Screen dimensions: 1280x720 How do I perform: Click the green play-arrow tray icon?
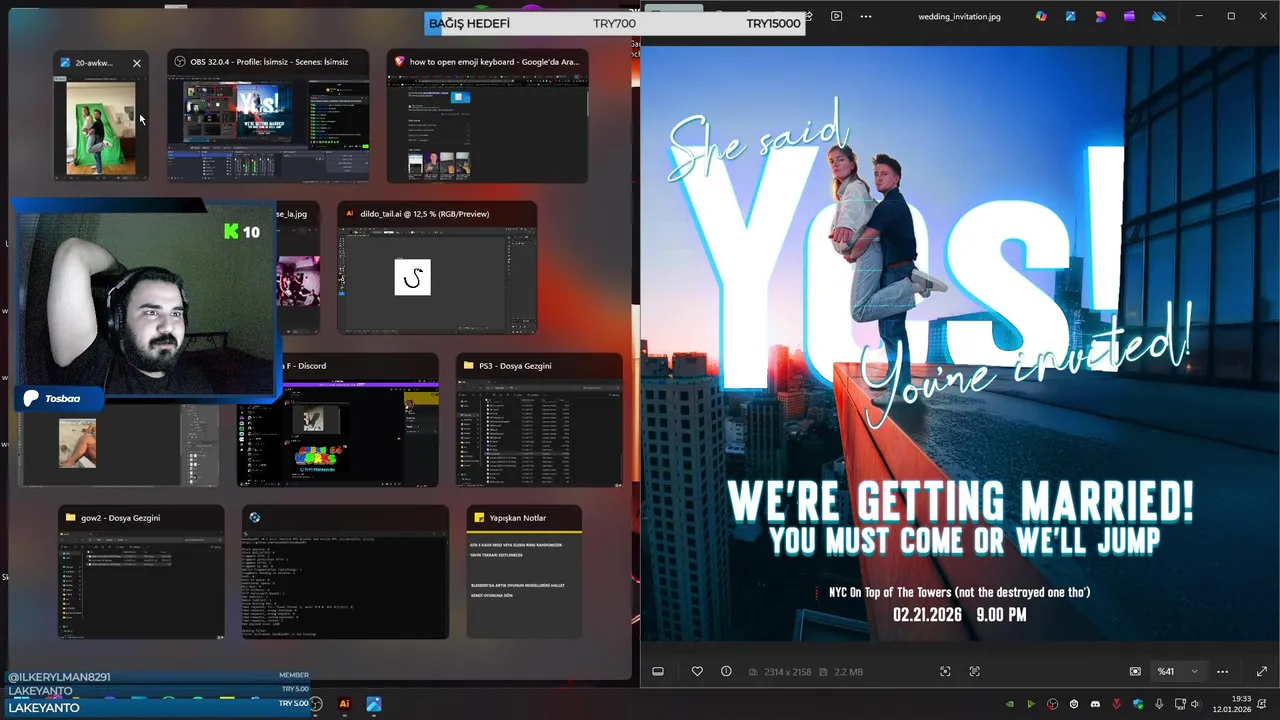[1031, 704]
